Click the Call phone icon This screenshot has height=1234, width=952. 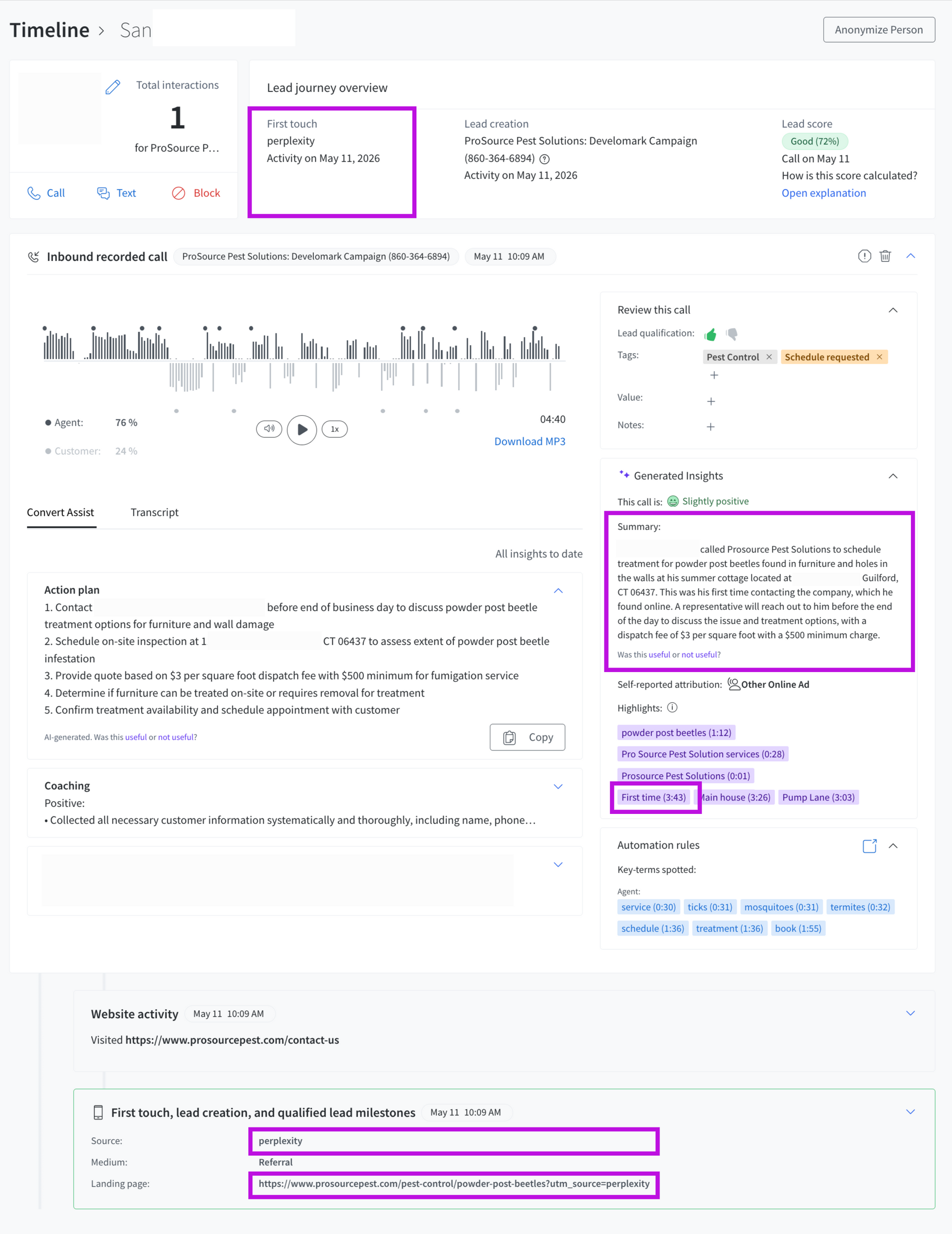click(34, 193)
